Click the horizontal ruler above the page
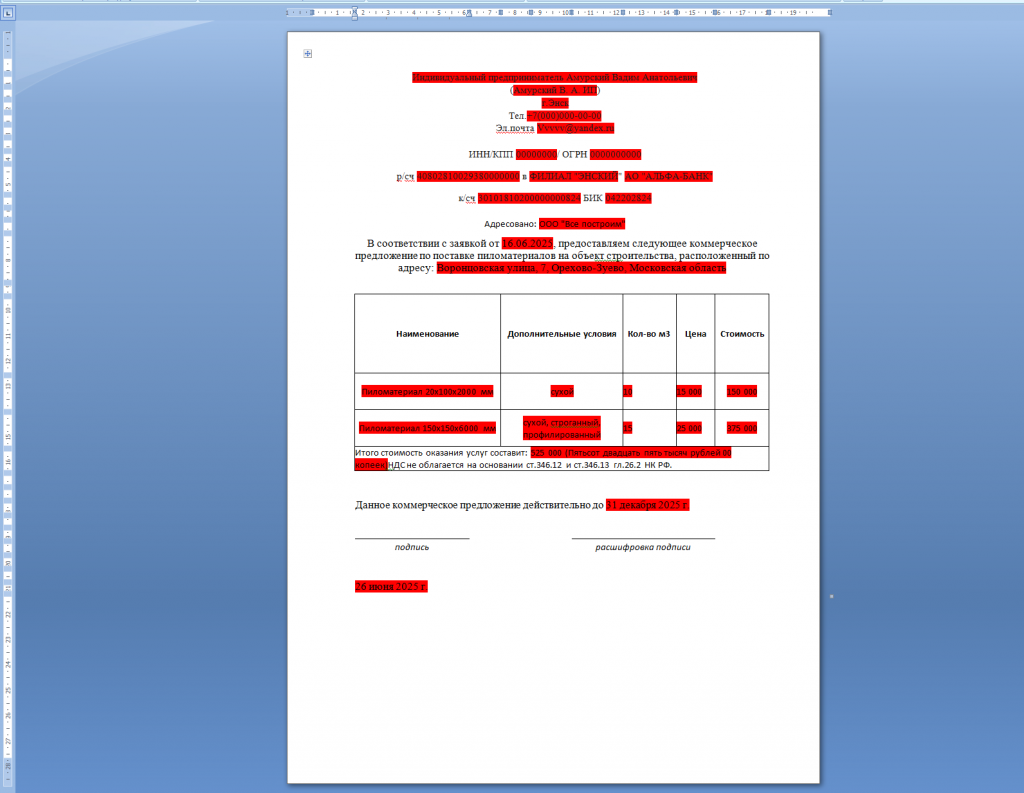Screen dimensions: 1024x793 558,12
